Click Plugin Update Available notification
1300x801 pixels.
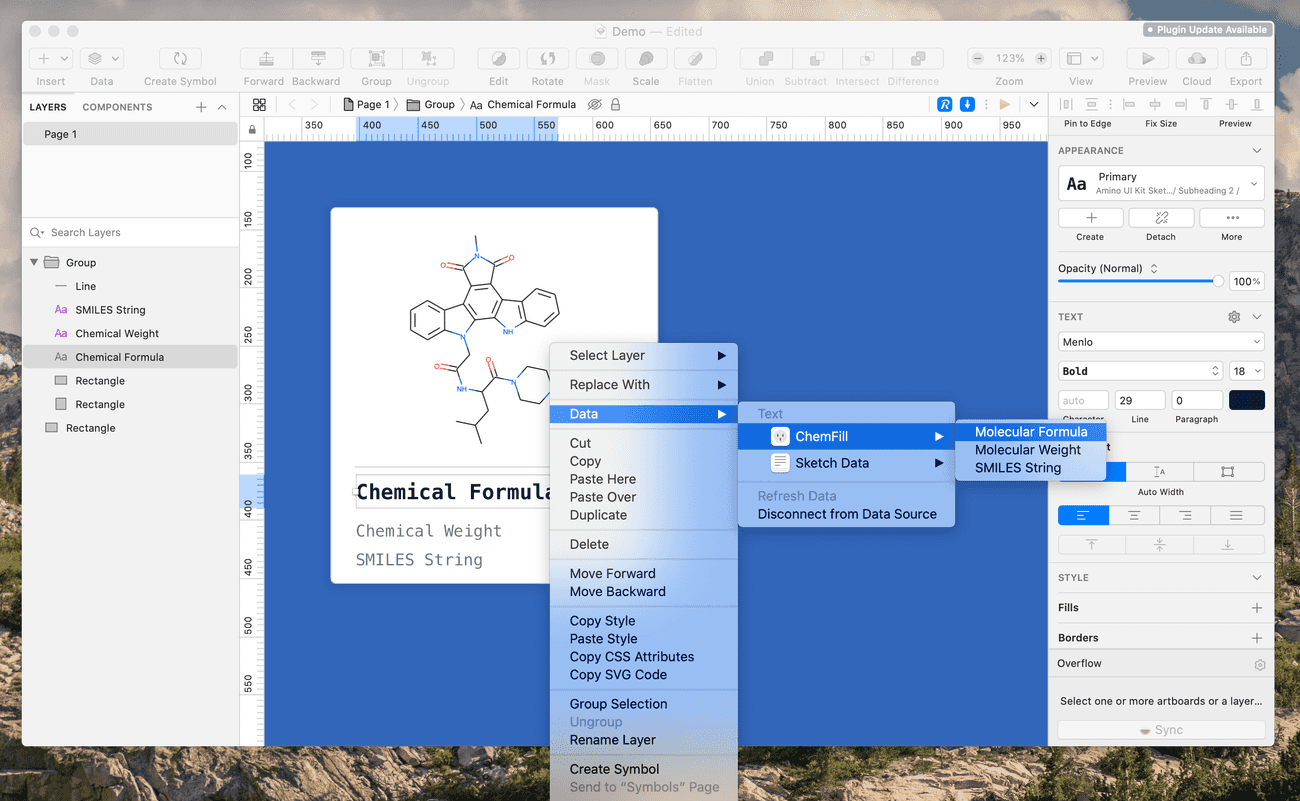coord(1207,30)
